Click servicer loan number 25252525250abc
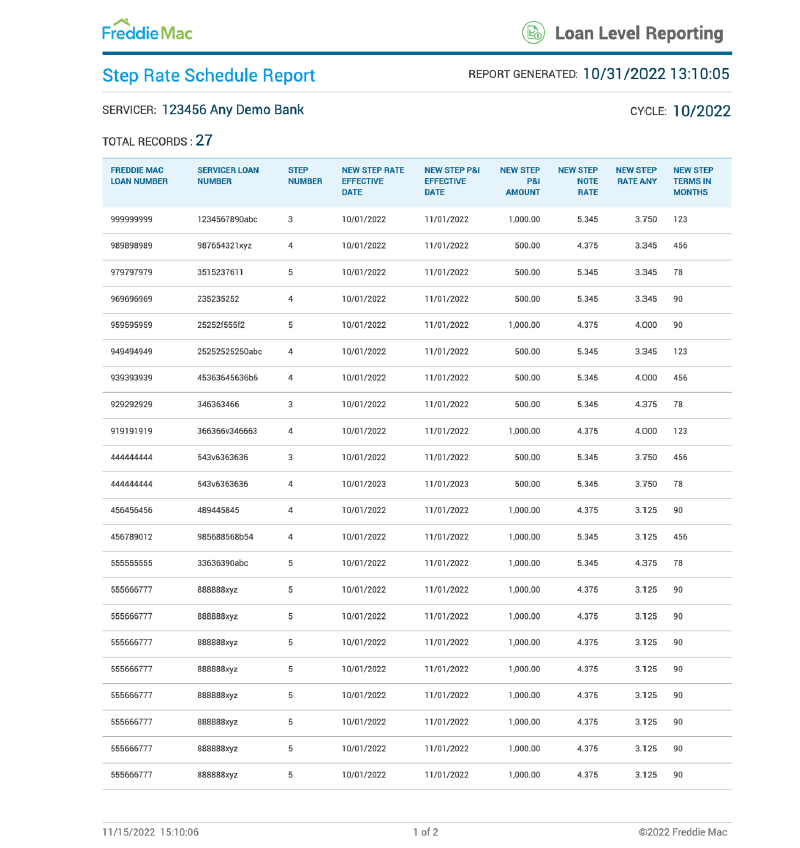Image resolution: width=800 pixels, height=848 pixels. [230, 352]
